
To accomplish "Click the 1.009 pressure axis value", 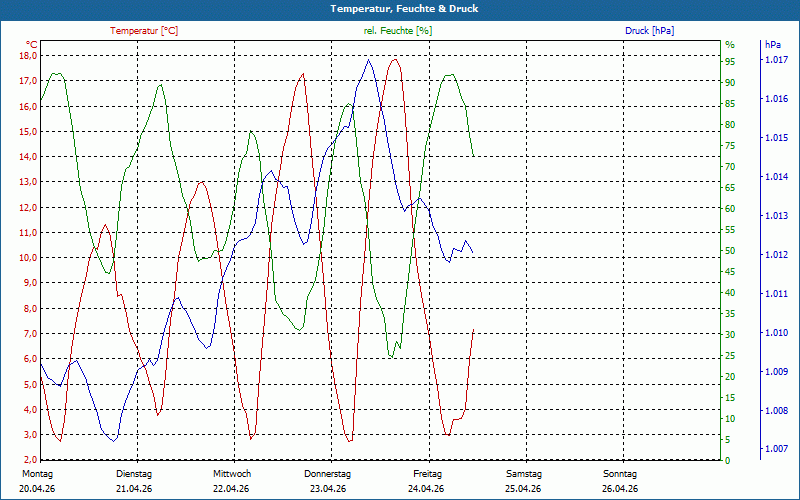I will [x=776, y=371].
